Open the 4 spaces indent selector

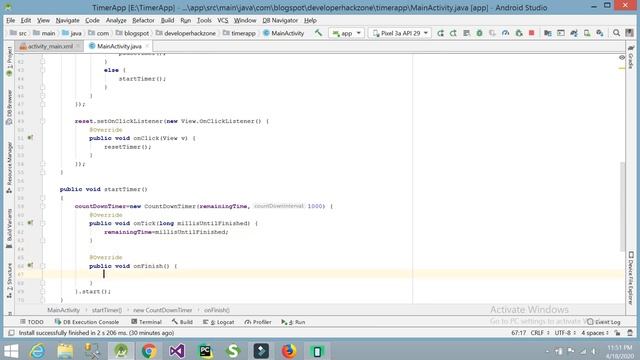point(595,333)
